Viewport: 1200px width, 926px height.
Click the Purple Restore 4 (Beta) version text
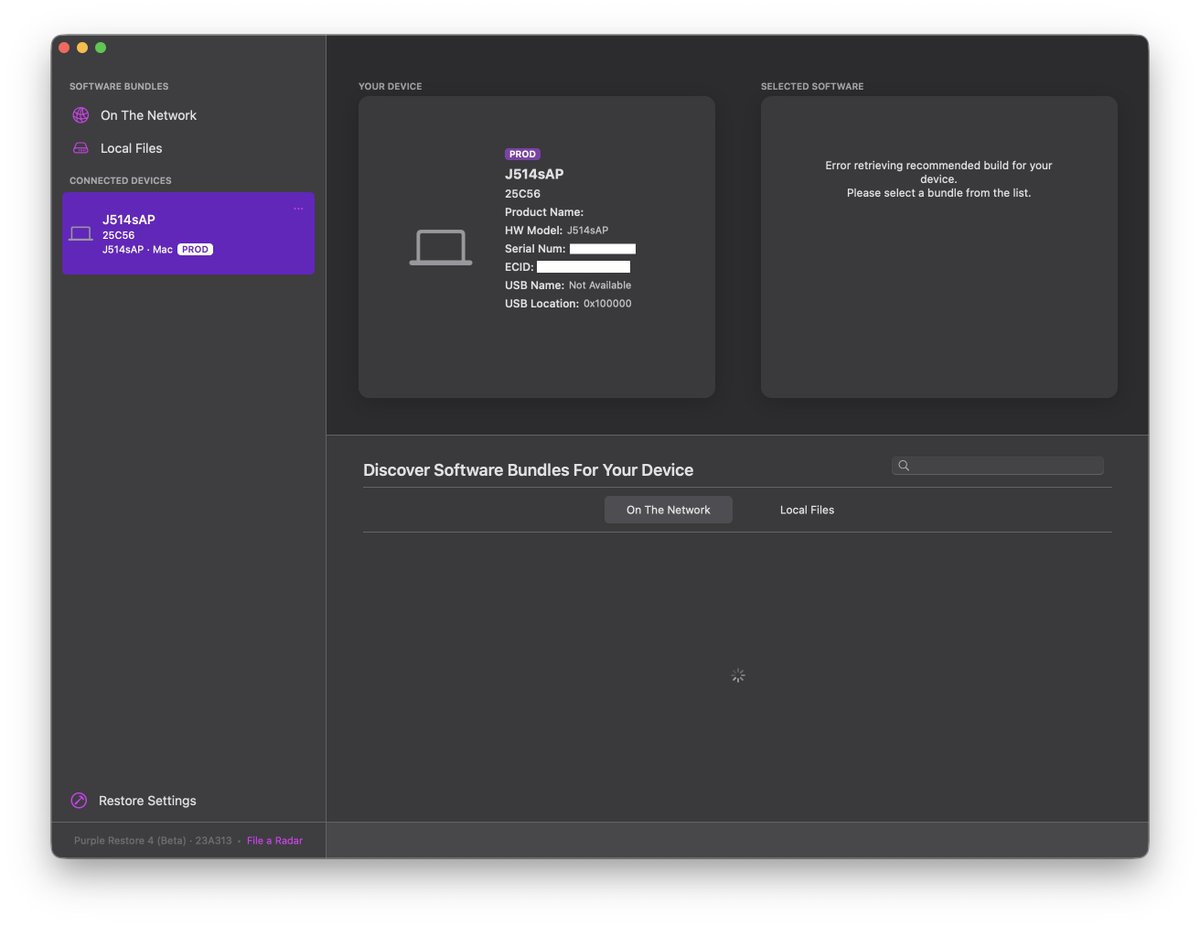pyautogui.click(x=153, y=841)
